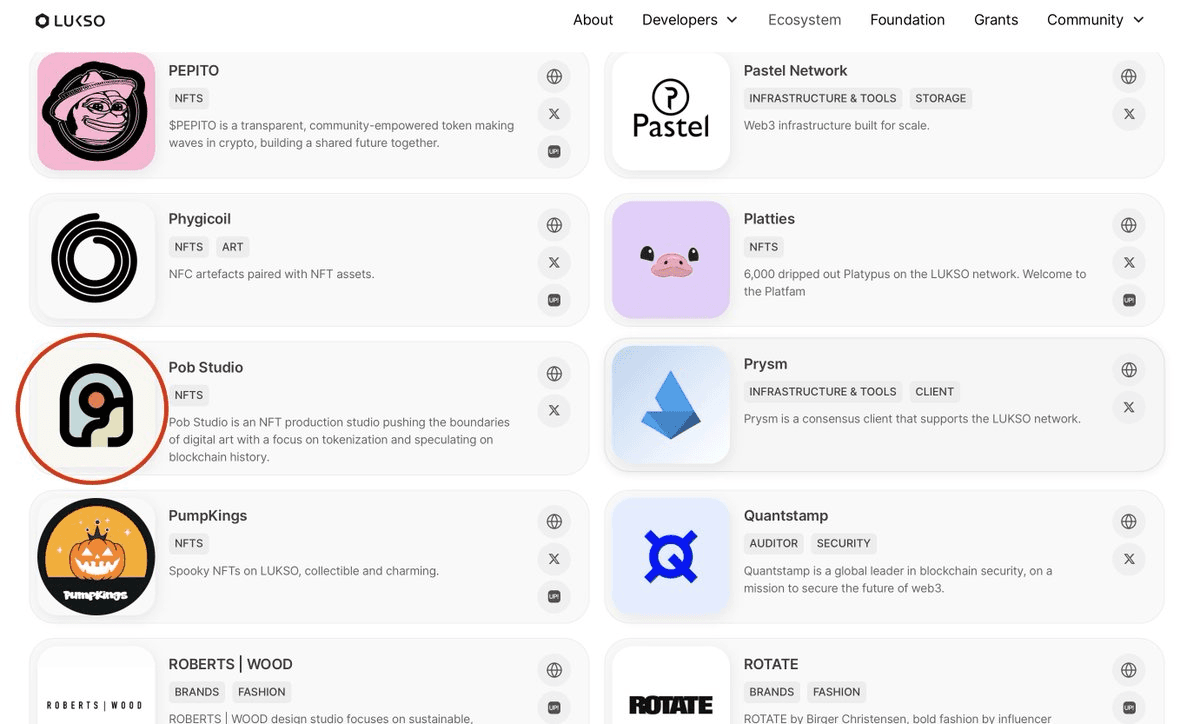Open the globe icon for Pob Studio
Screen dimensions: 1200x724
tap(554, 373)
